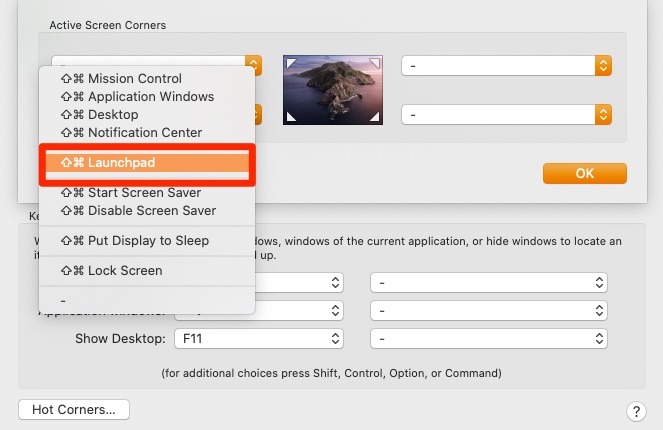Click the Show Desktop: label
This screenshot has height=430, width=663.
(121, 339)
